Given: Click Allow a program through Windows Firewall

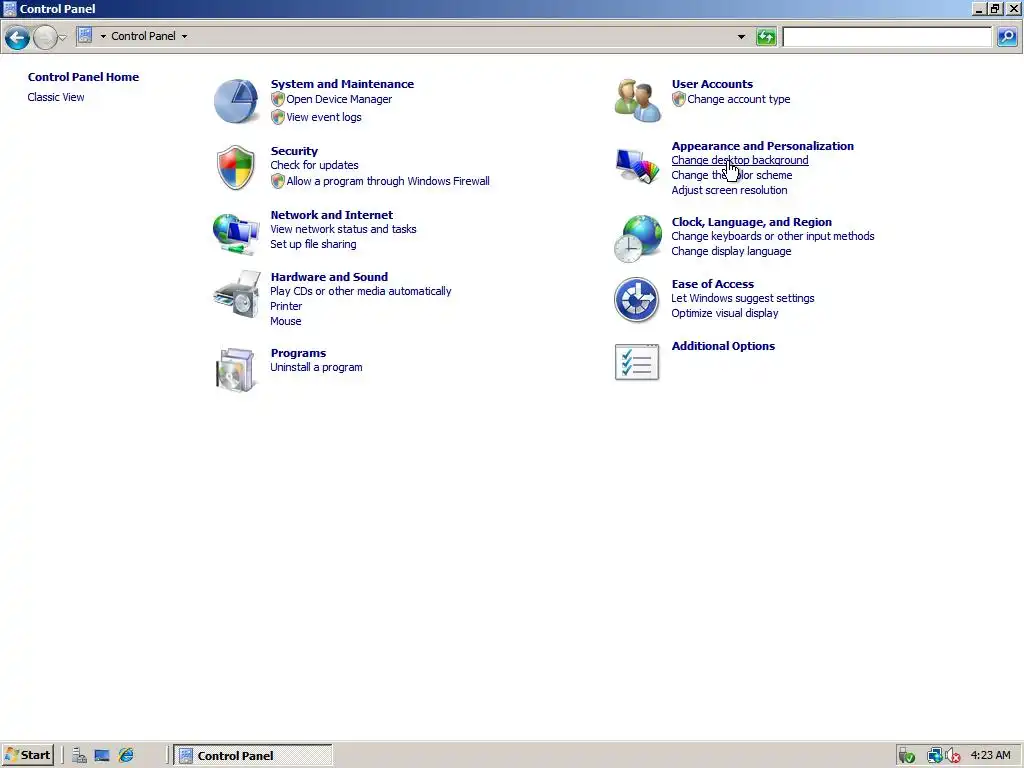Looking at the screenshot, I should 388,181.
